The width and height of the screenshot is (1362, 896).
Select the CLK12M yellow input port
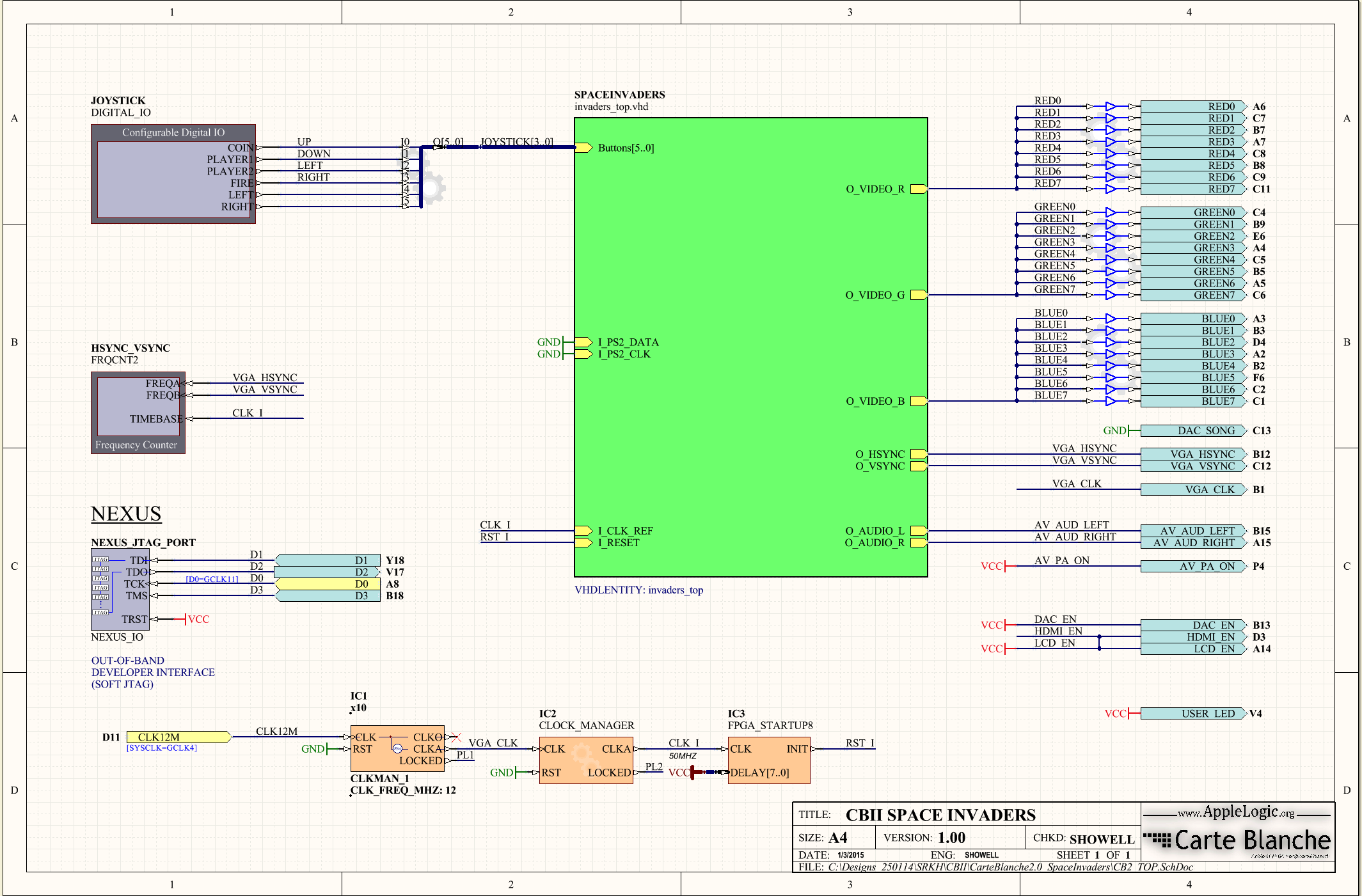click(x=178, y=737)
